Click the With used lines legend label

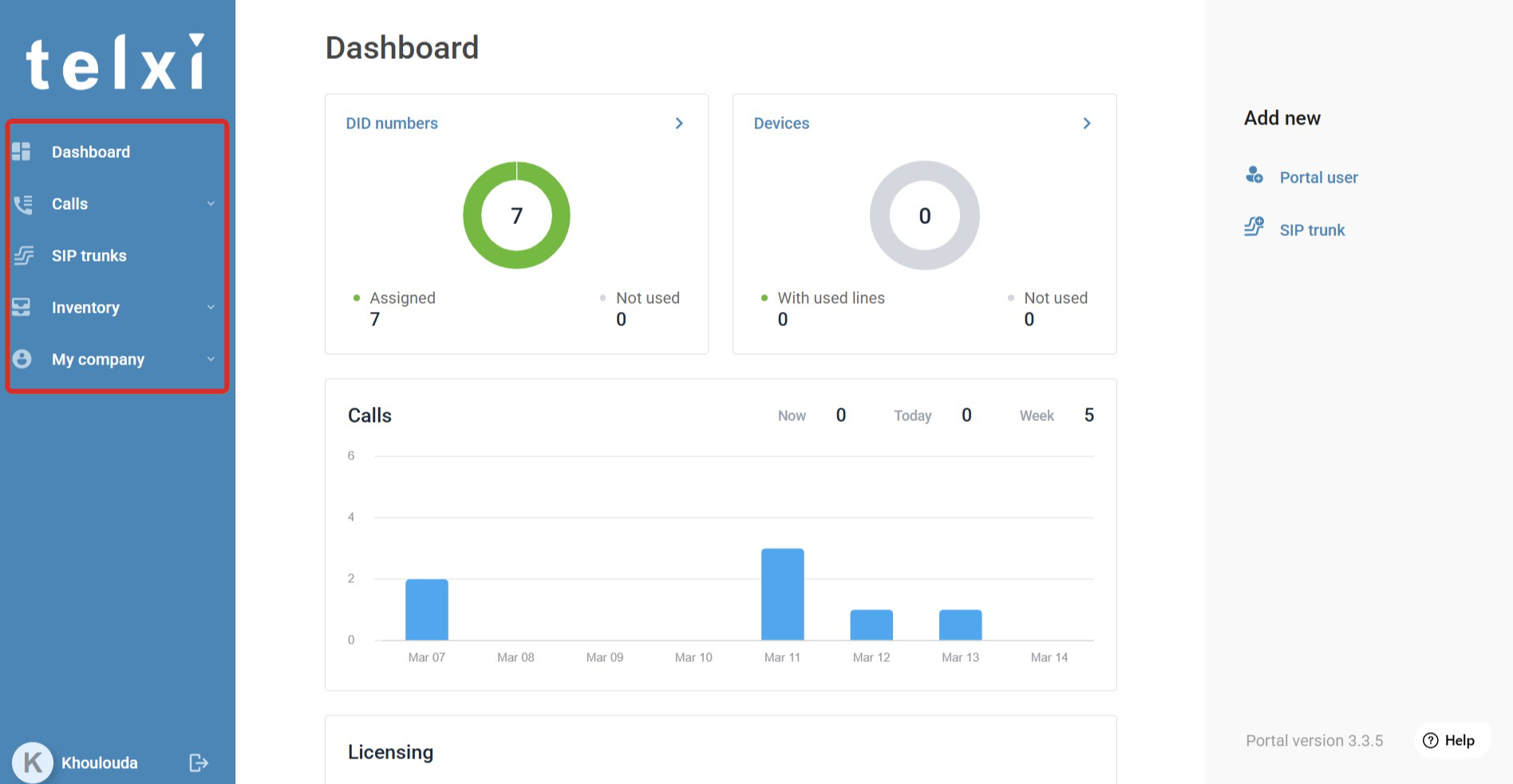coord(832,298)
